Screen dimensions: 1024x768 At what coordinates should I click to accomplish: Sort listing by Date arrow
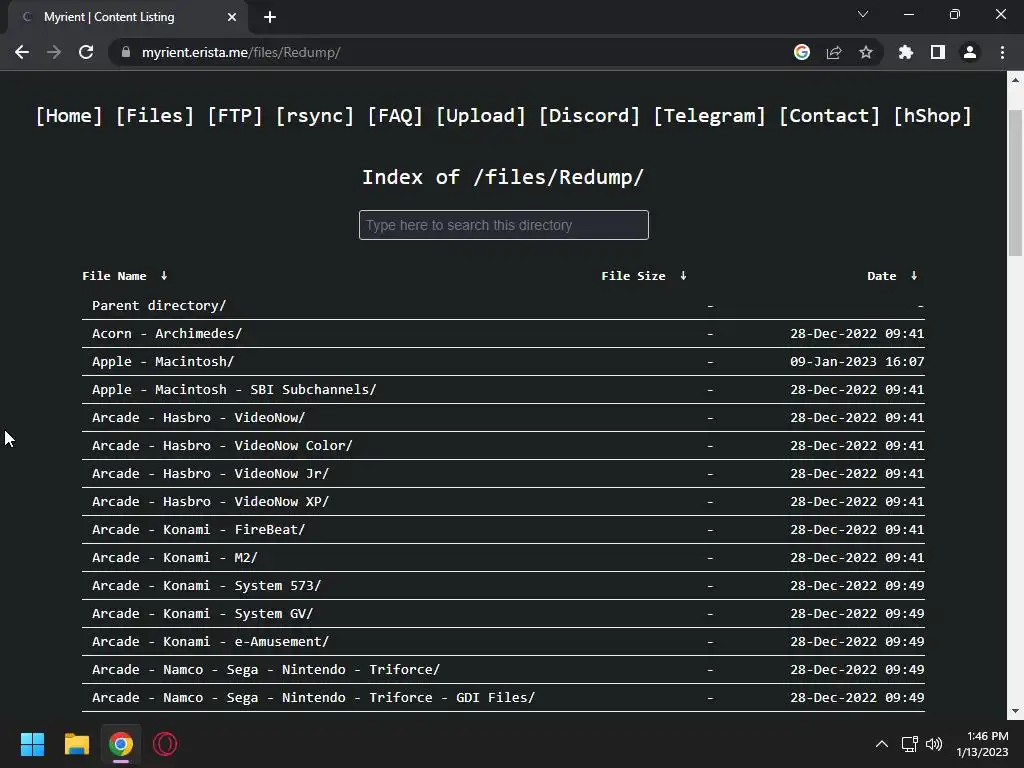(x=914, y=276)
